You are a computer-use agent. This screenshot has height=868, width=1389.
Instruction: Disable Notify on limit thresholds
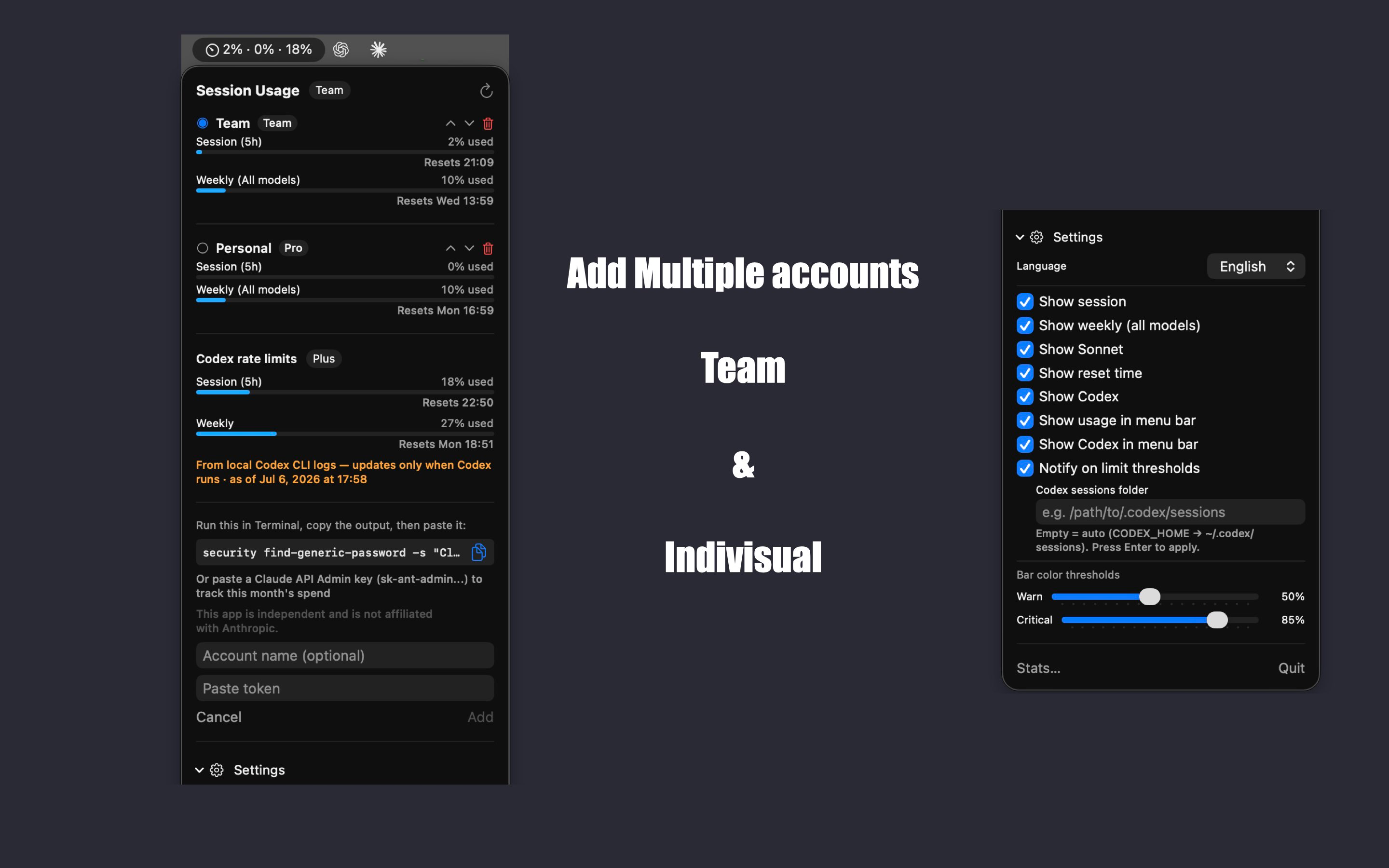pyautogui.click(x=1025, y=468)
